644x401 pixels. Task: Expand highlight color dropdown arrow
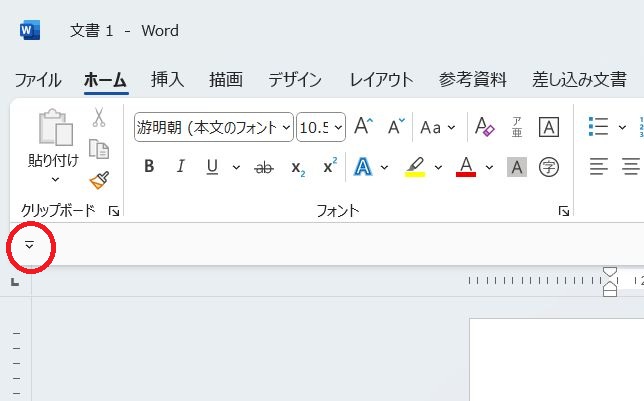click(438, 167)
